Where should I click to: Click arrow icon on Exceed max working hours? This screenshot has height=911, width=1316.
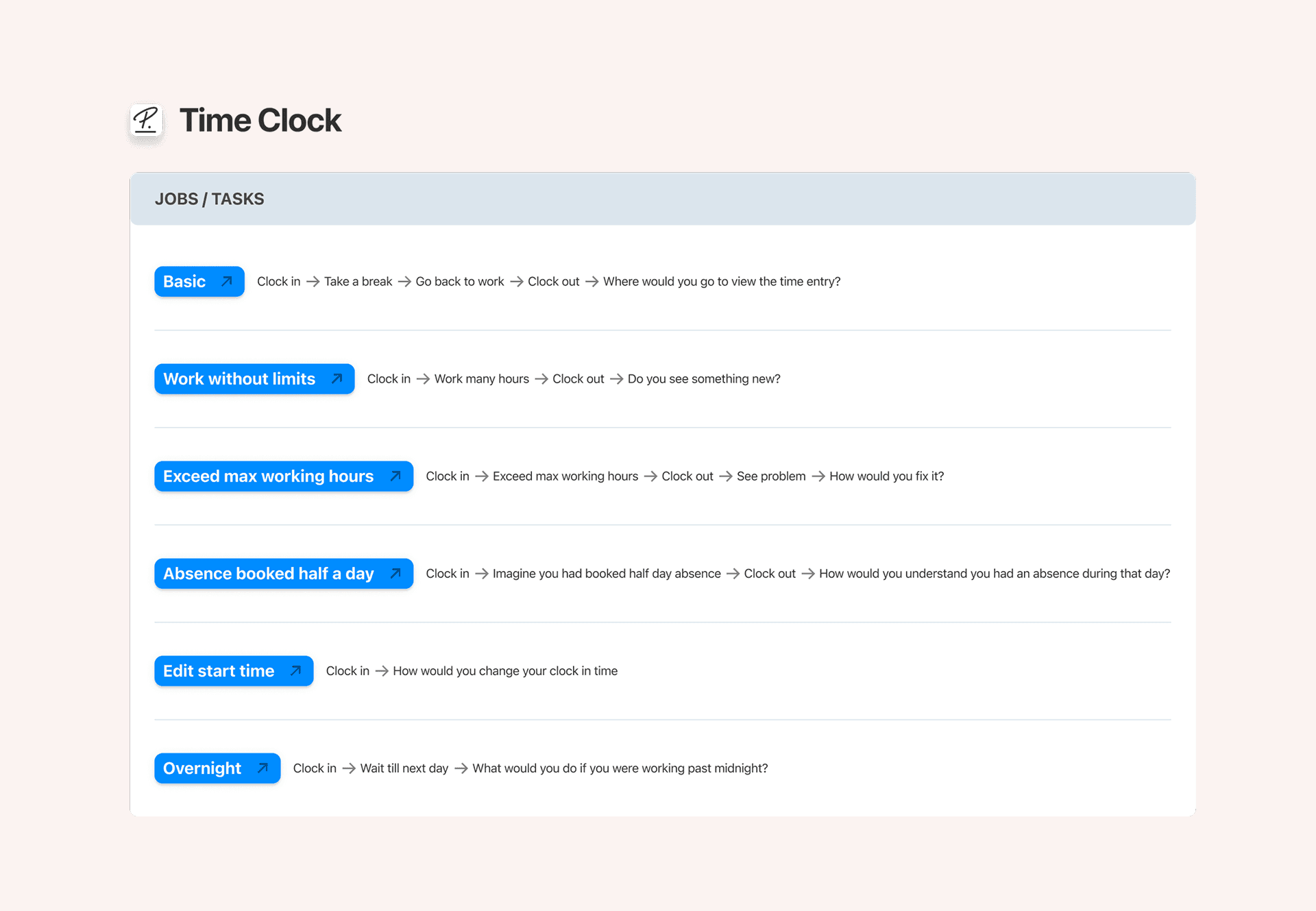395,476
